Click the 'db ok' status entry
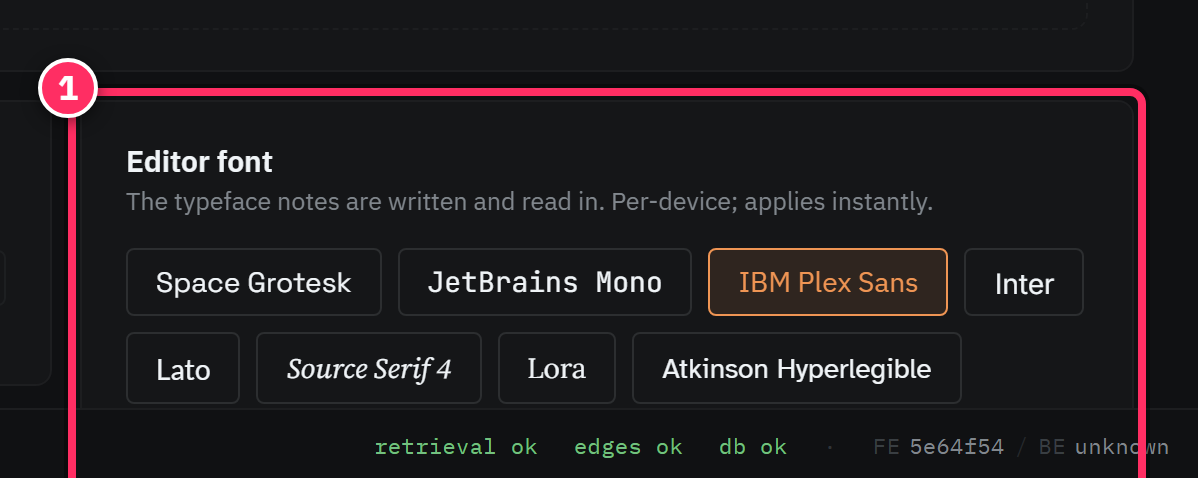Screen dimensions: 1198x478 (753, 447)
